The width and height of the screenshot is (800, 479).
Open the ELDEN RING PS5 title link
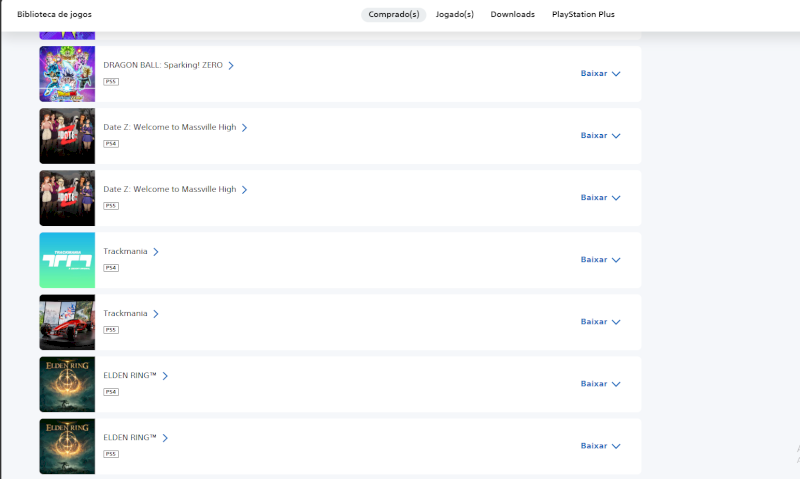(130, 438)
